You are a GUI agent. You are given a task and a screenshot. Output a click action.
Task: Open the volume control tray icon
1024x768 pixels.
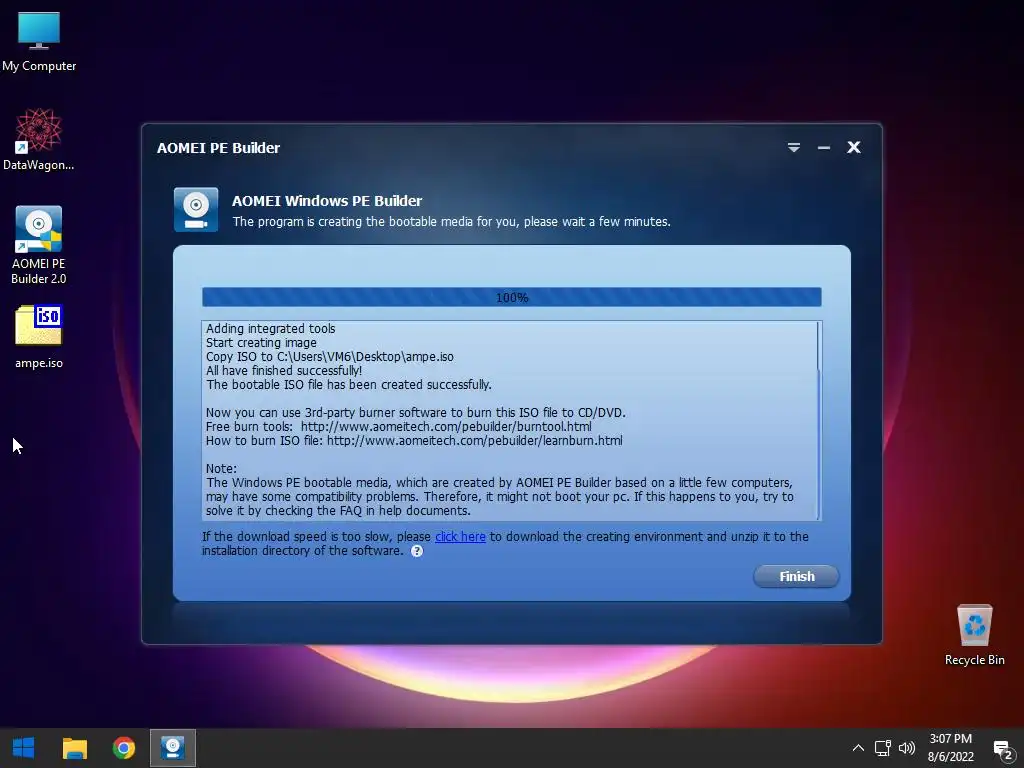click(x=906, y=748)
